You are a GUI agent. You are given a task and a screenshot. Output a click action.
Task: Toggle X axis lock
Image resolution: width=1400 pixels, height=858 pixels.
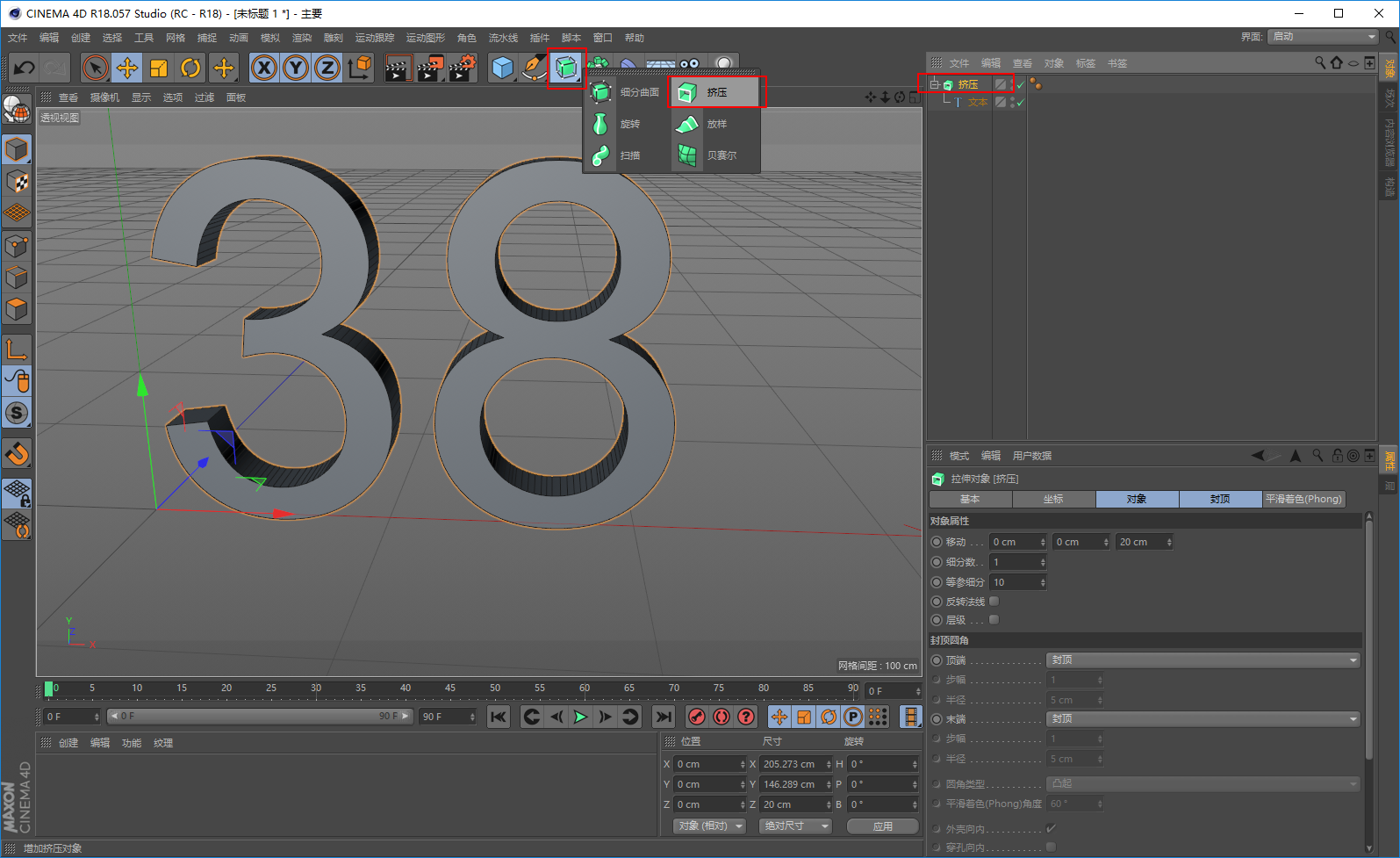pos(264,68)
